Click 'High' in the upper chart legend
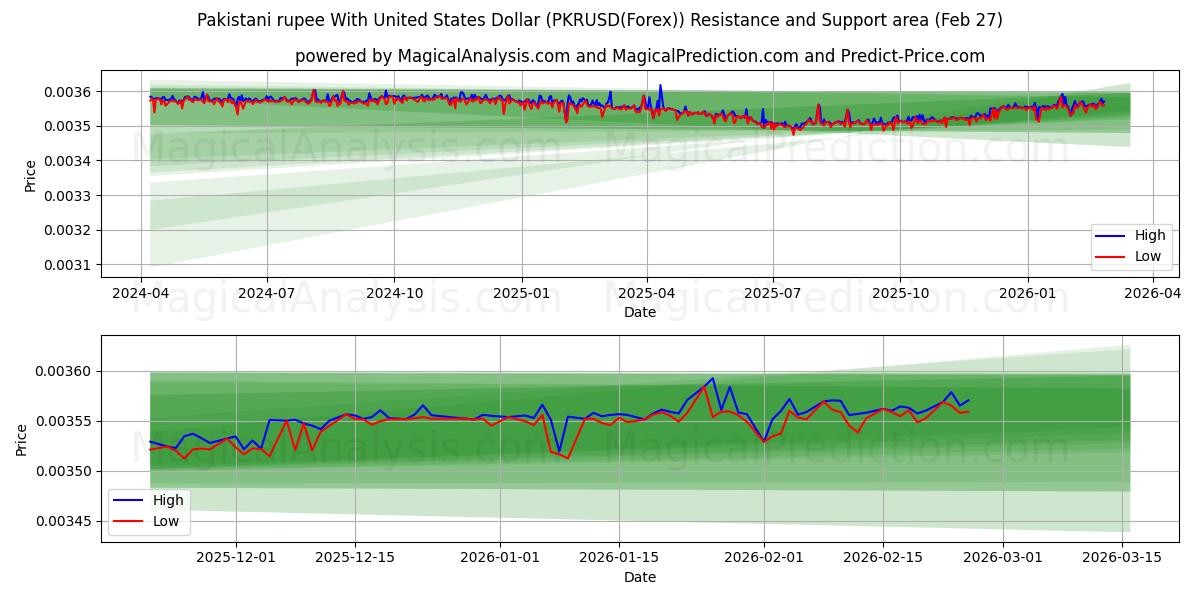Viewport: 1200px width, 600px height. click(1150, 236)
